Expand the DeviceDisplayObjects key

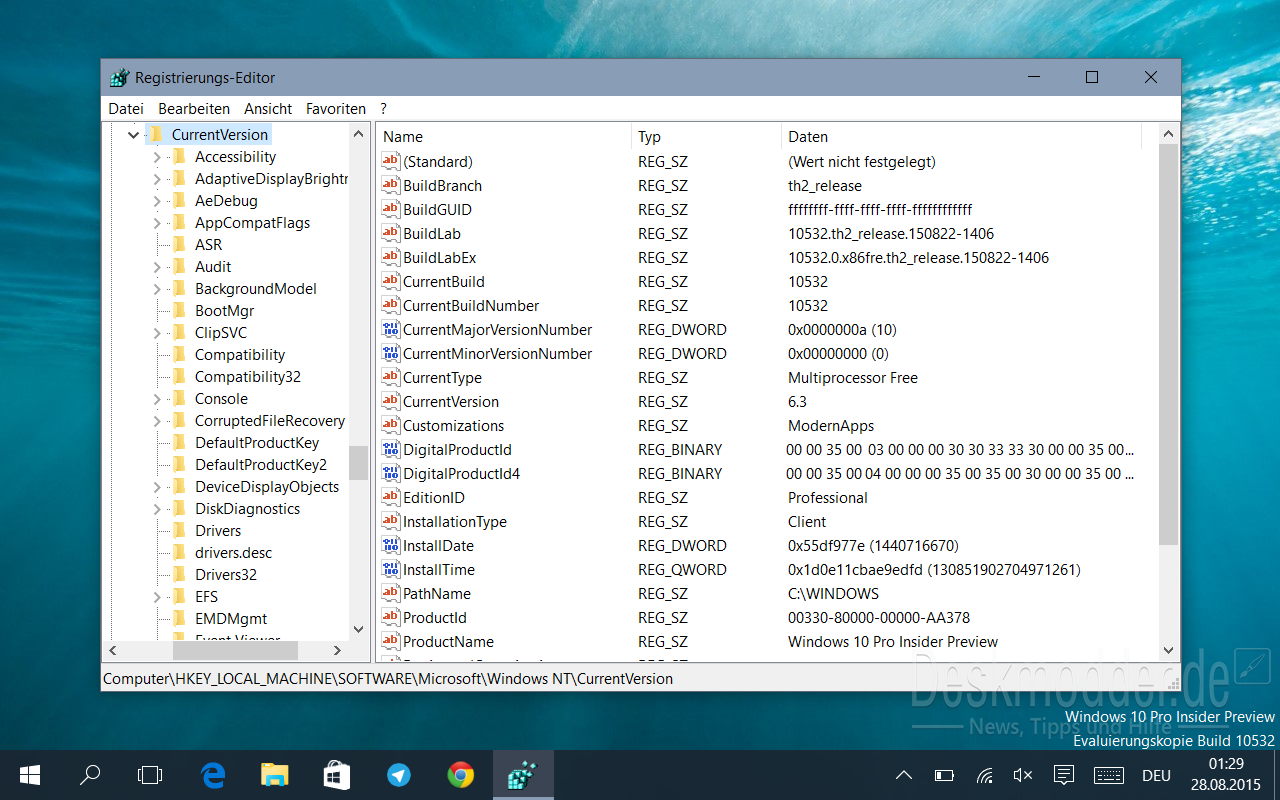coord(157,487)
